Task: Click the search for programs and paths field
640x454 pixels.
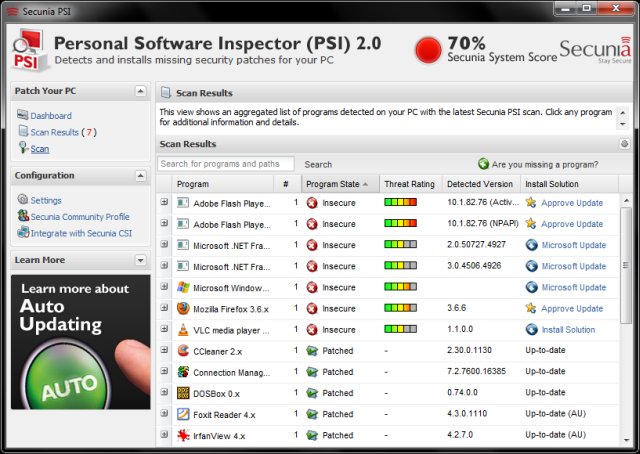Action: pyautogui.click(x=226, y=164)
